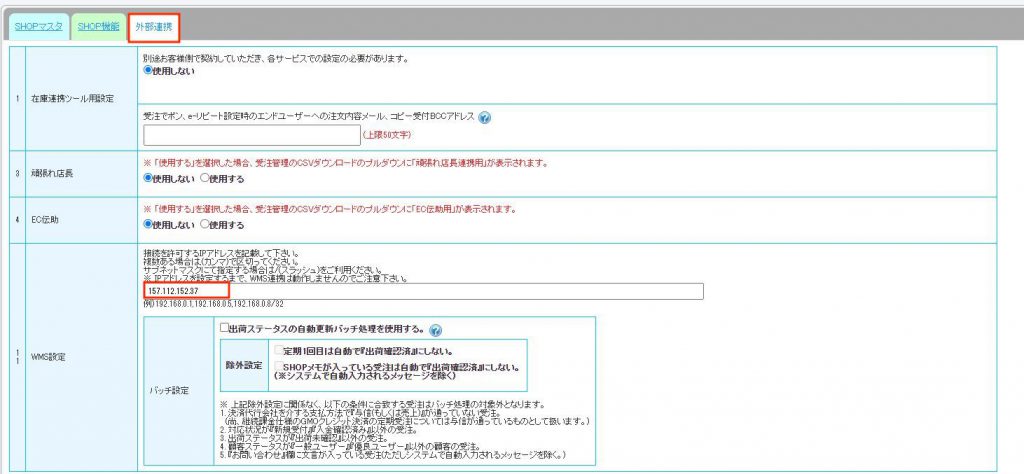Click the 除外設定 label cell

click(x=244, y=366)
